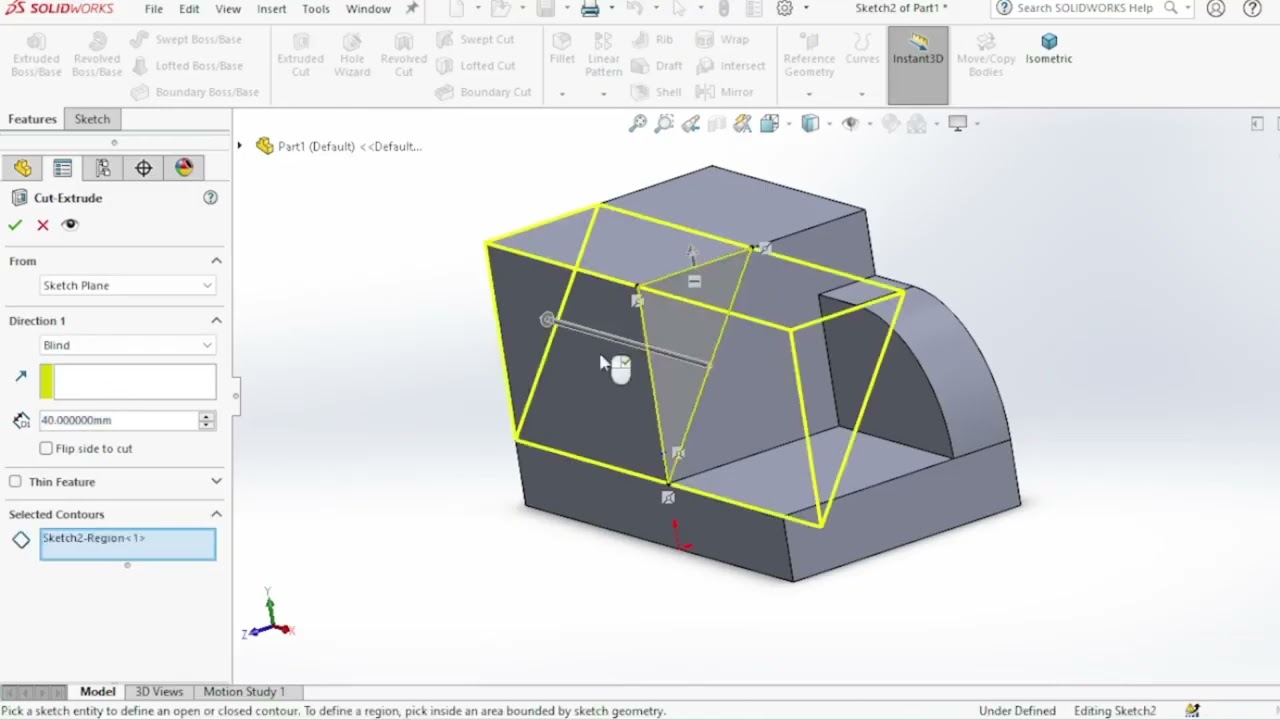Enable the Flip side to cut checkbox
Viewport: 1280px width, 720px height.
tap(46, 448)
